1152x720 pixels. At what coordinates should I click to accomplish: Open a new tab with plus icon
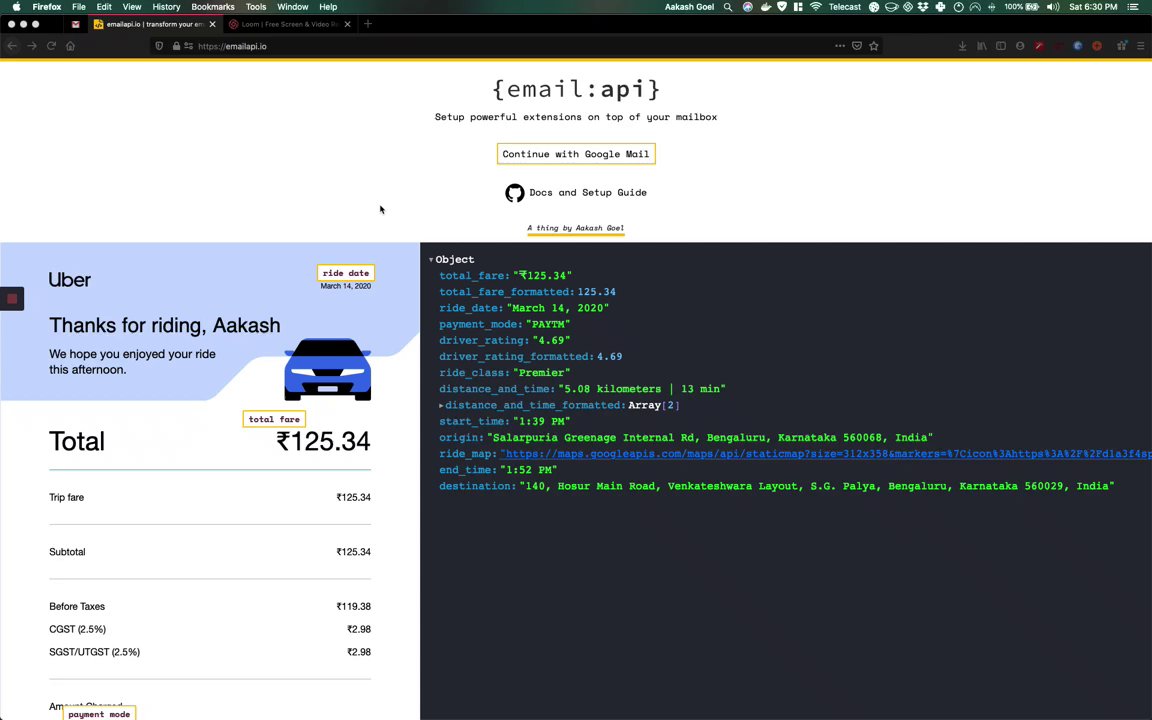[x=368, y=24]
